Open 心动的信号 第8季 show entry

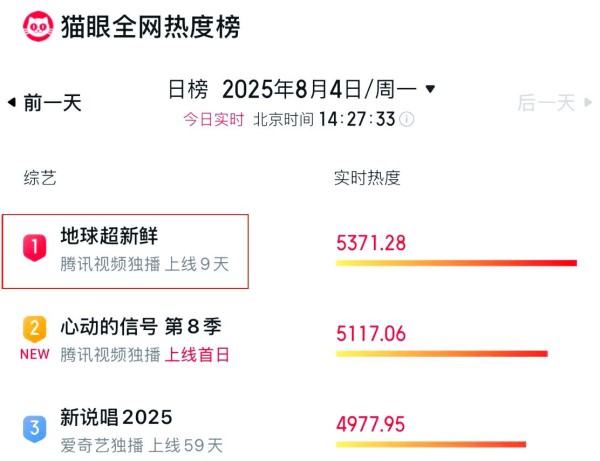pyautogui.click(x=140, y=327)
